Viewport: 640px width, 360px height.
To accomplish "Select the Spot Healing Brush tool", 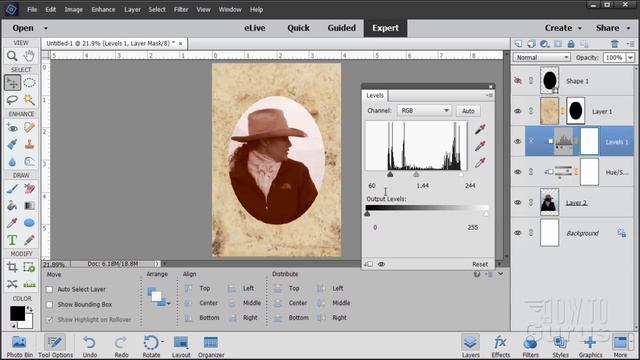I will pos(29,128).
